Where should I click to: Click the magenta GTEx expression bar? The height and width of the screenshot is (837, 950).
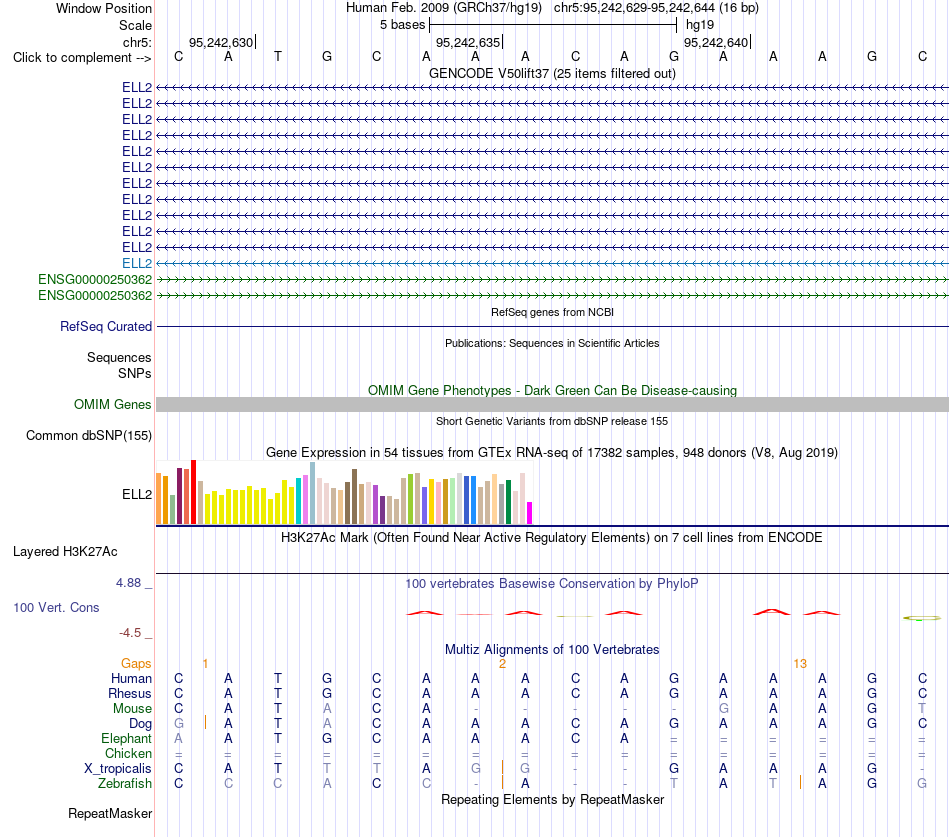529,513
